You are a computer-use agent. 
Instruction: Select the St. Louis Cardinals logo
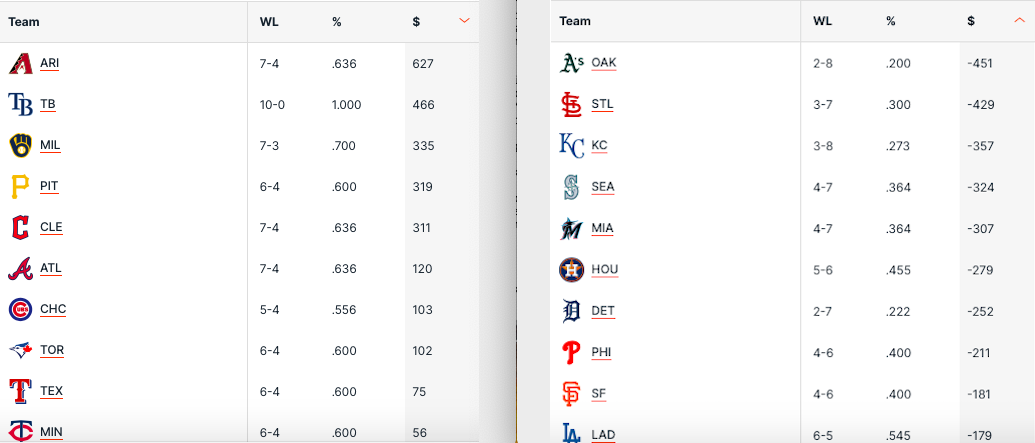[571, 104]
